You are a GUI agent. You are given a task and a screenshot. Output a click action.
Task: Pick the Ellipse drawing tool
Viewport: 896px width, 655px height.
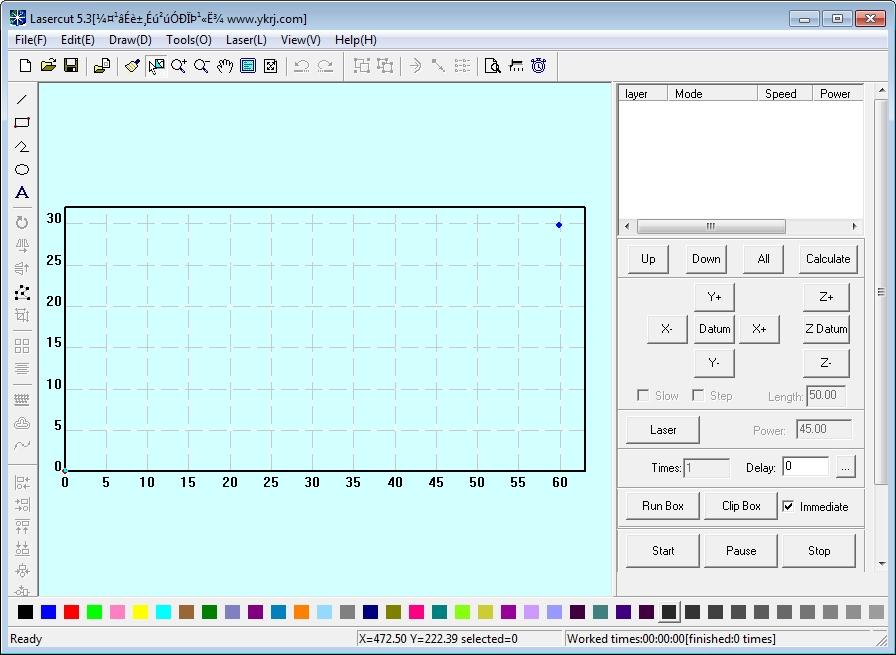(21, 170)
